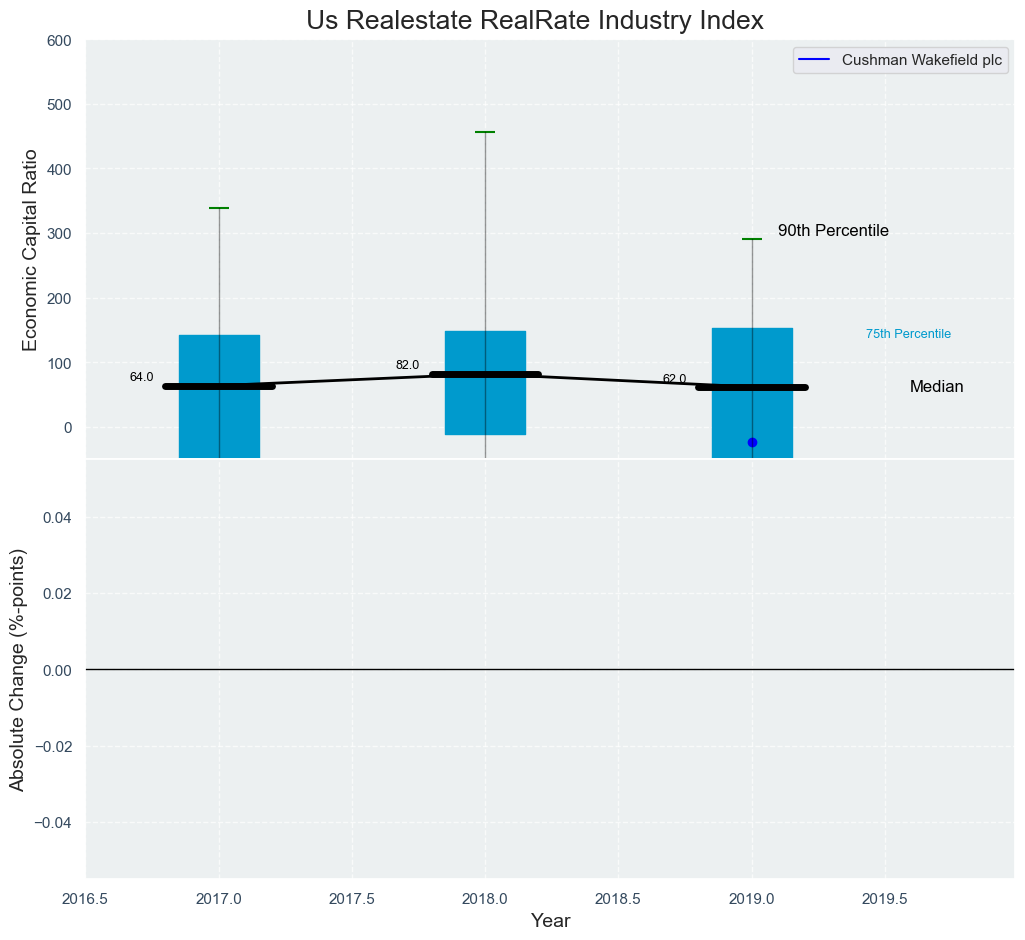Click the thick median marker for 2017
Screen dimensions: 1025x940
[x=219, y=386]
